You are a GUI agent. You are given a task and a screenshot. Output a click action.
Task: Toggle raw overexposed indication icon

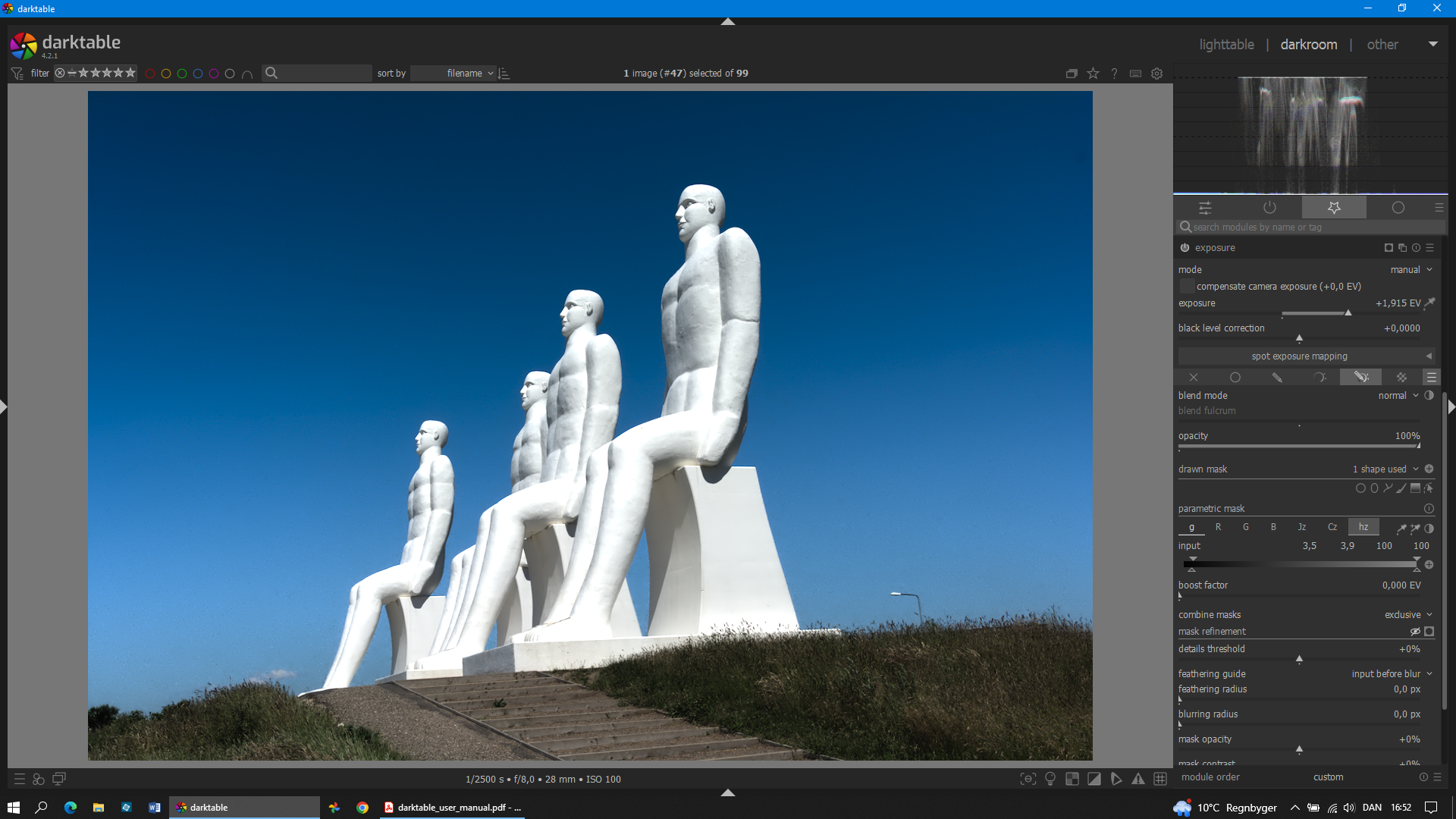[1072, 779]
